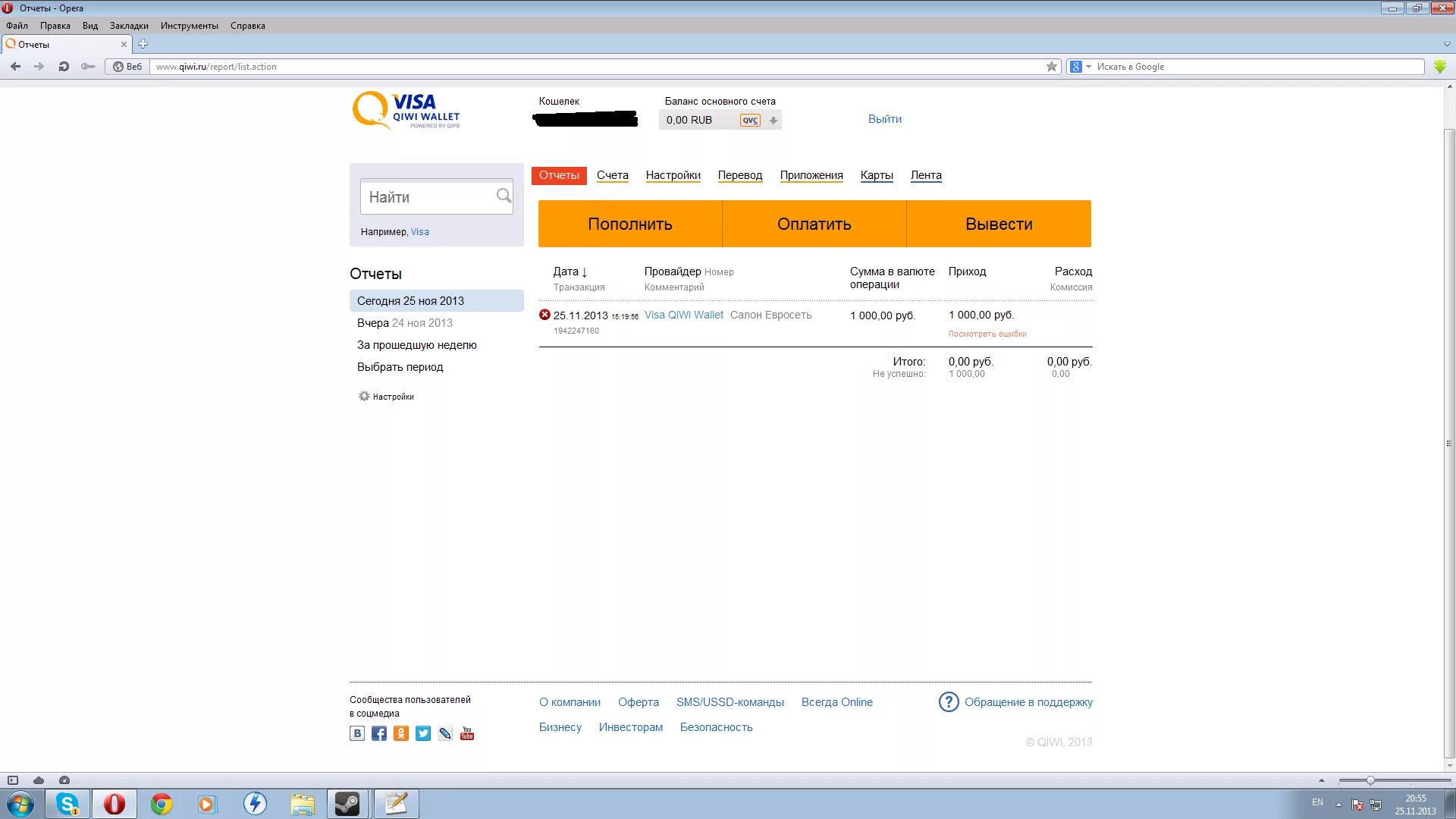Viewport: 1456px width, 819px height.
Task: Click the Оплатить button
Action: (814, 224)
